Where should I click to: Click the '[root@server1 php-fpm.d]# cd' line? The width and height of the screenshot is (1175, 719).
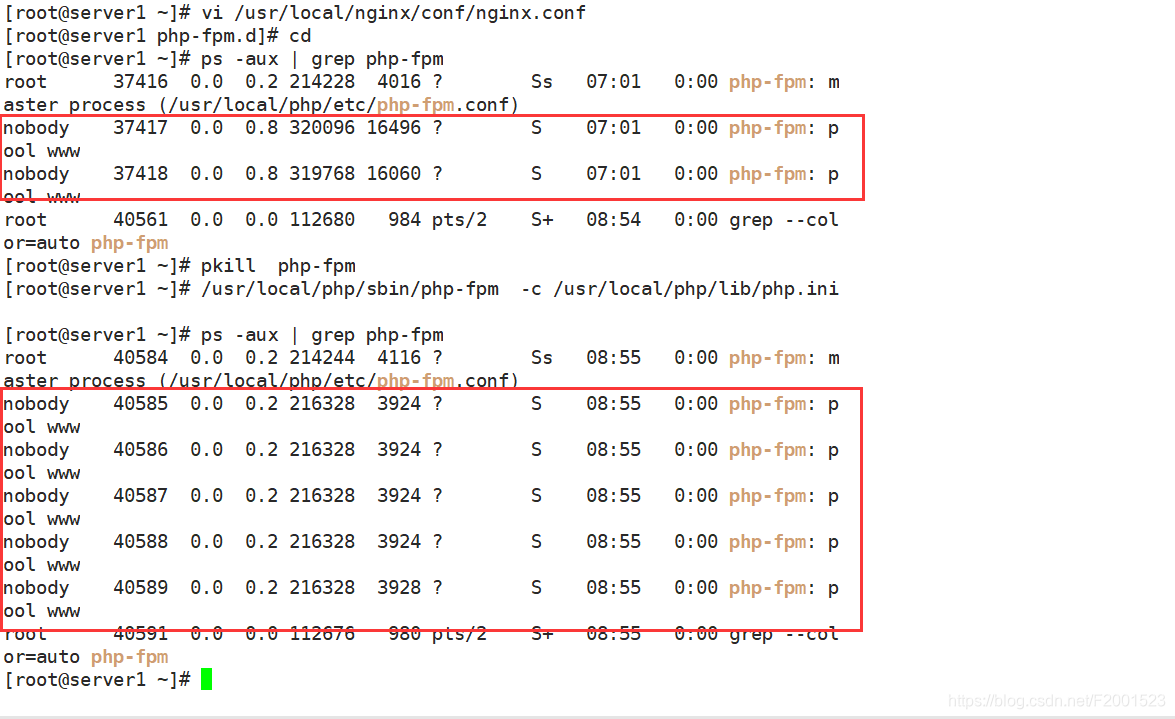(x=157, y=36)
